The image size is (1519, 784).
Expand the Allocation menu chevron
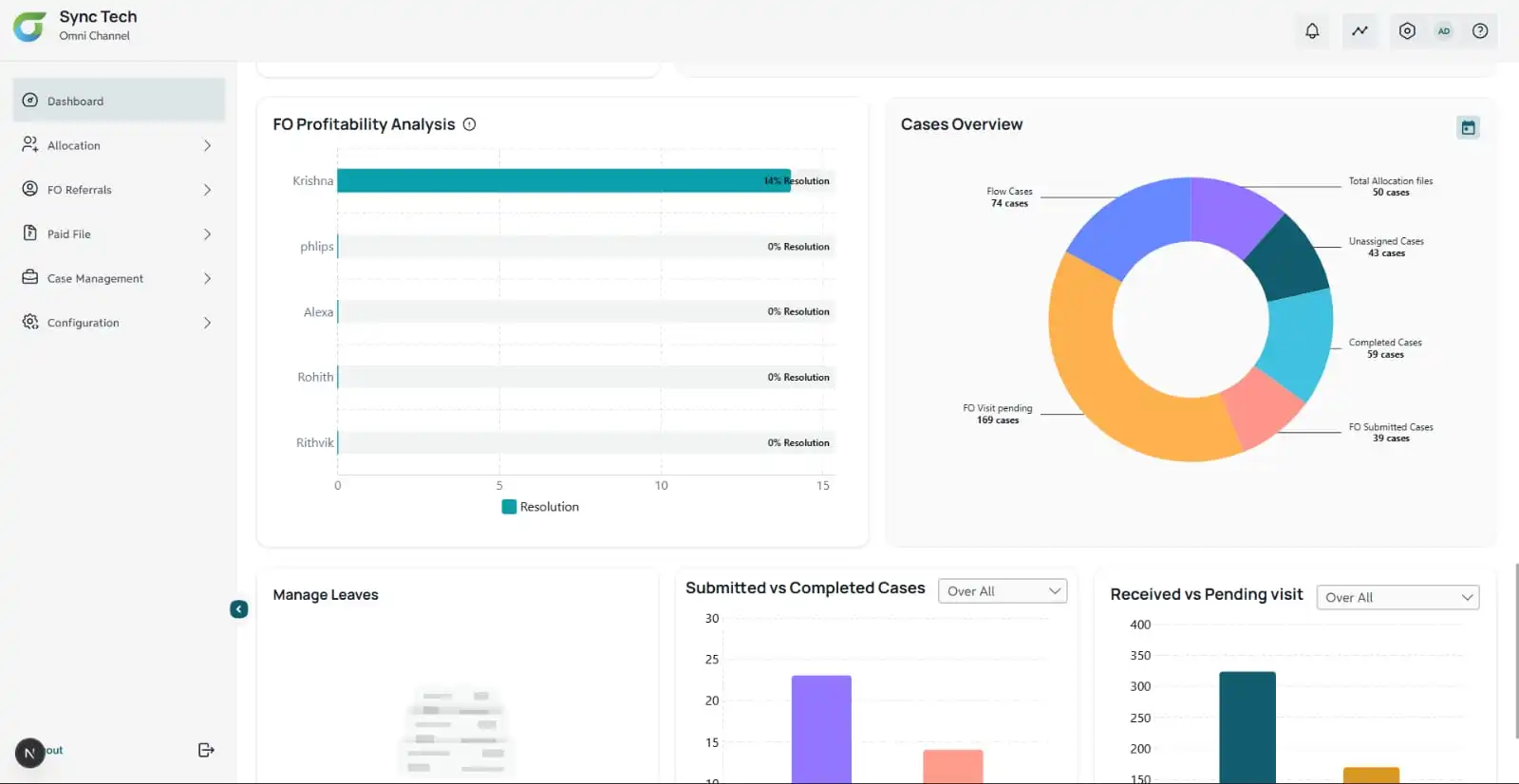(207, 145)
